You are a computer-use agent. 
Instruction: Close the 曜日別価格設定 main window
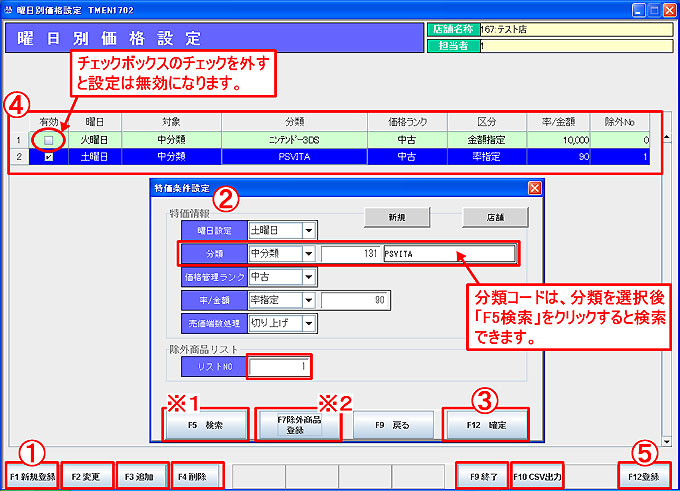coord(670,10)
